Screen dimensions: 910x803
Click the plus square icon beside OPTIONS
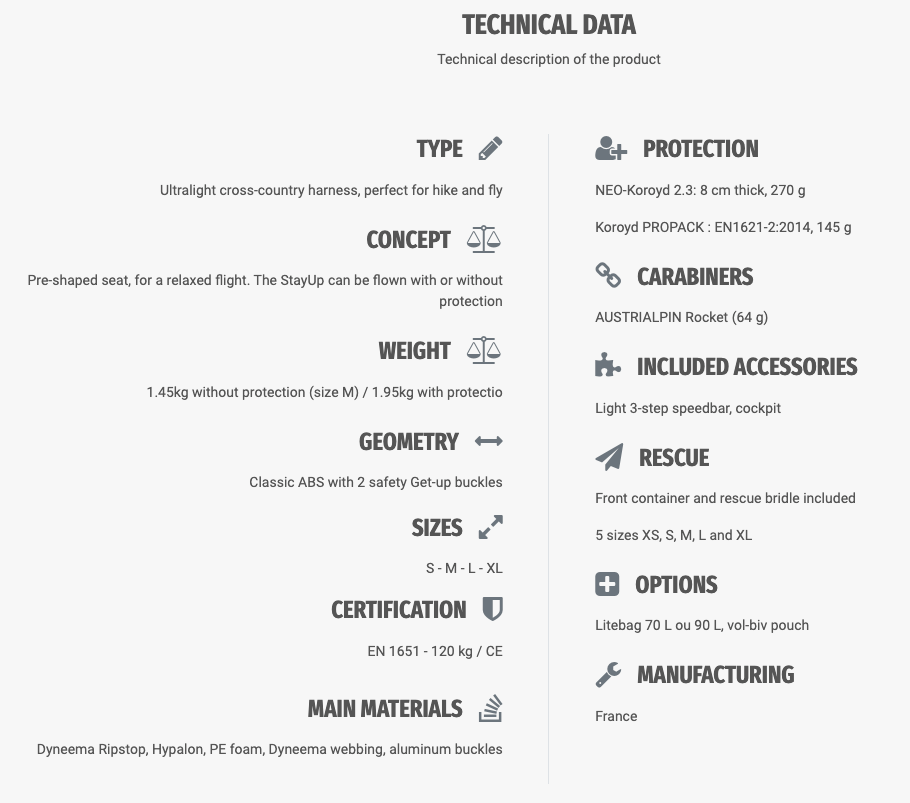(607, 584)
